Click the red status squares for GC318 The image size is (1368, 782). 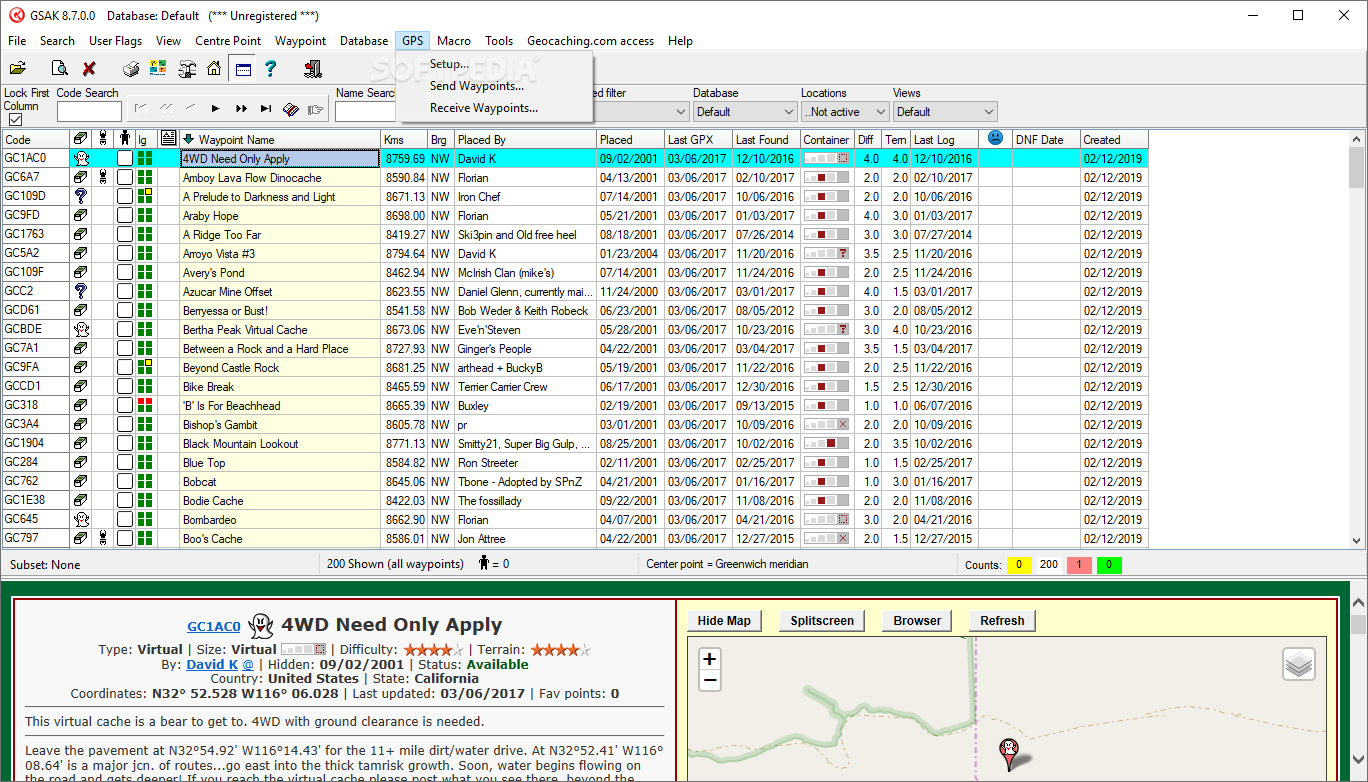click(x=145, y=405)
